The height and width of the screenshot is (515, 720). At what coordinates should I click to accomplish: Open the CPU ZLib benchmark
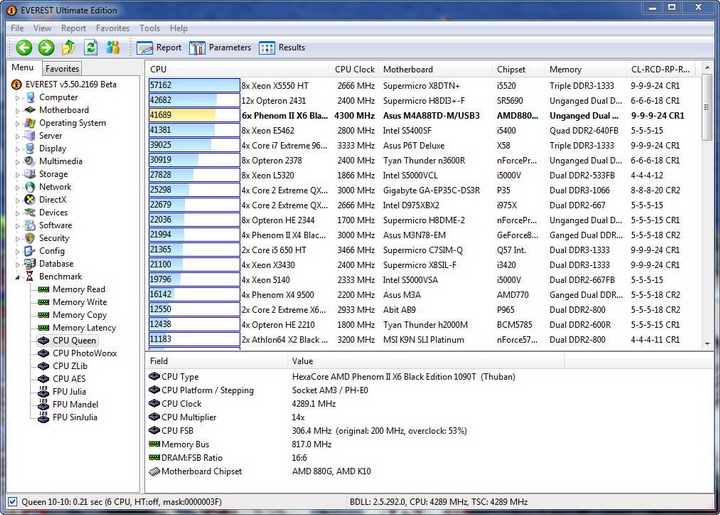tap(63, 366)
